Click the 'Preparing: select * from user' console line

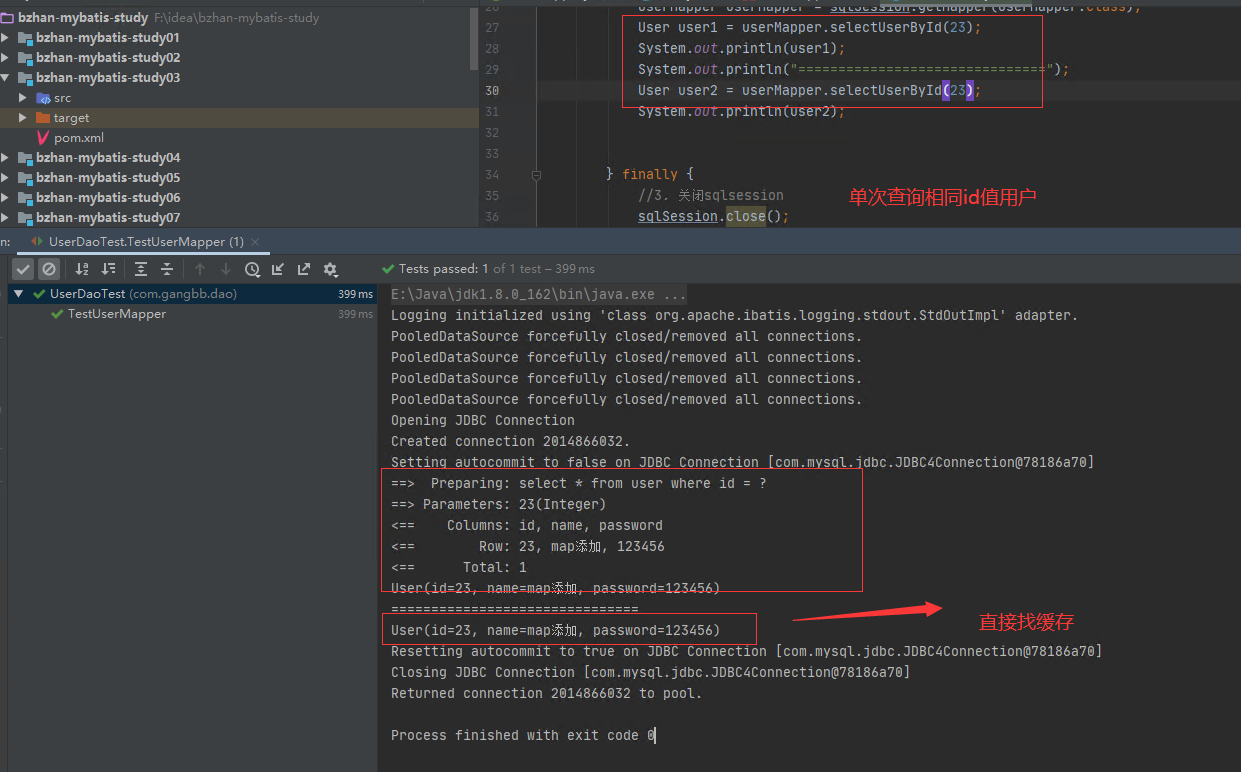click(x=579, y=483)
